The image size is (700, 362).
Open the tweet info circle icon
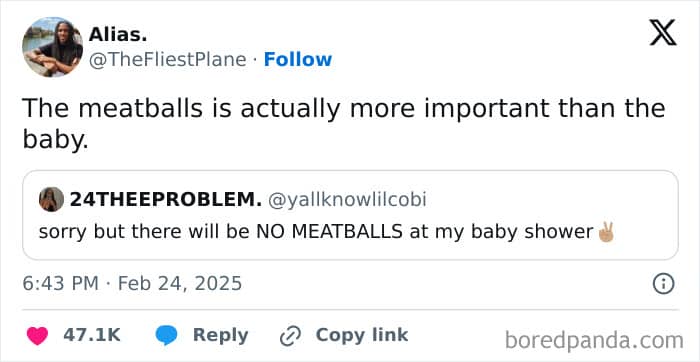point(663,284)
